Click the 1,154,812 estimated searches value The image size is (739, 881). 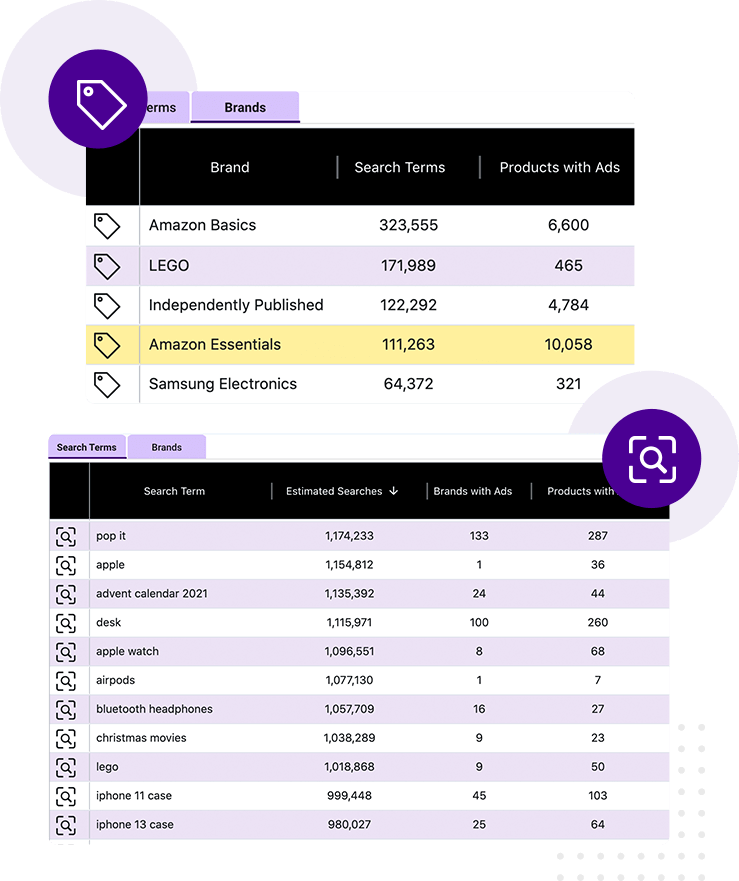[349, 565]
